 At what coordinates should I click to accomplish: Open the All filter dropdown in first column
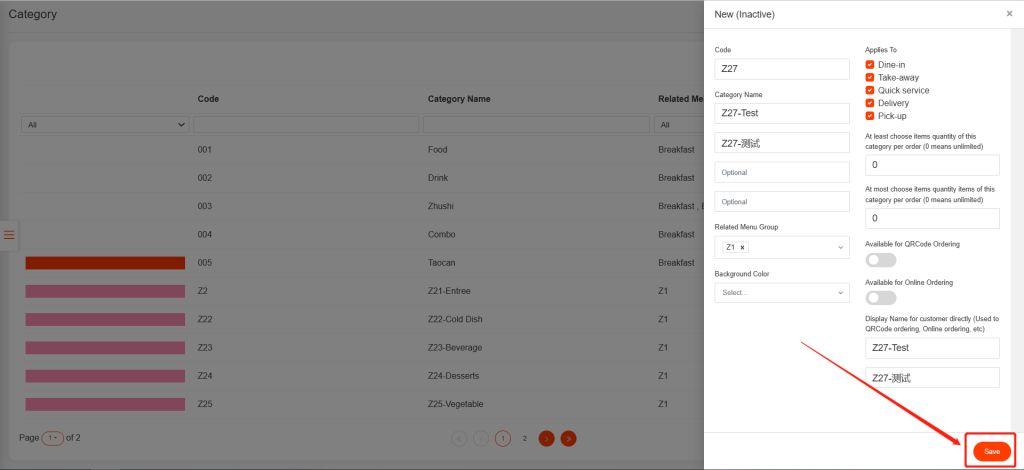[x=105, y=125]
